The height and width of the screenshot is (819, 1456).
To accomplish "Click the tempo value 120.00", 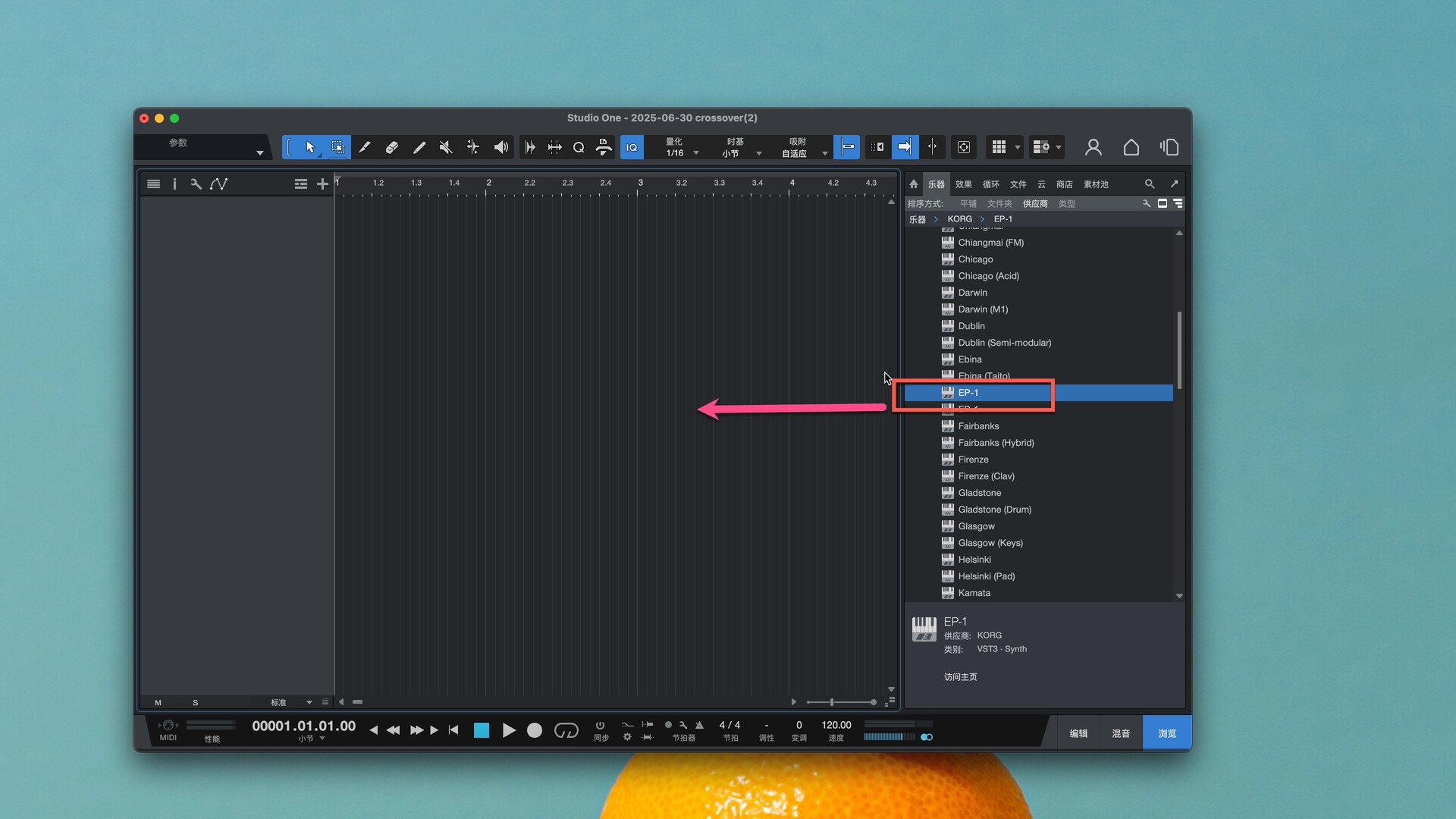I will (x=836, y=725).
